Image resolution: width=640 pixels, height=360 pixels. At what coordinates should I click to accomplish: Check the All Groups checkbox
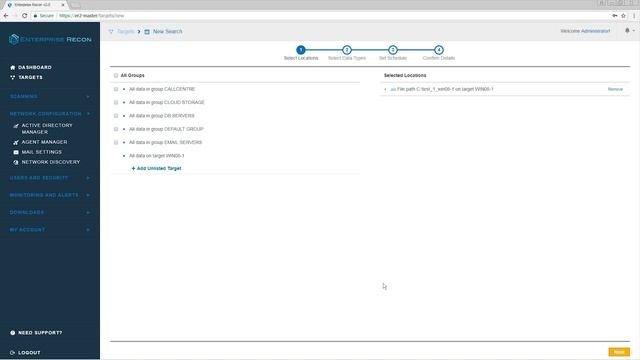tap(116, 76)
